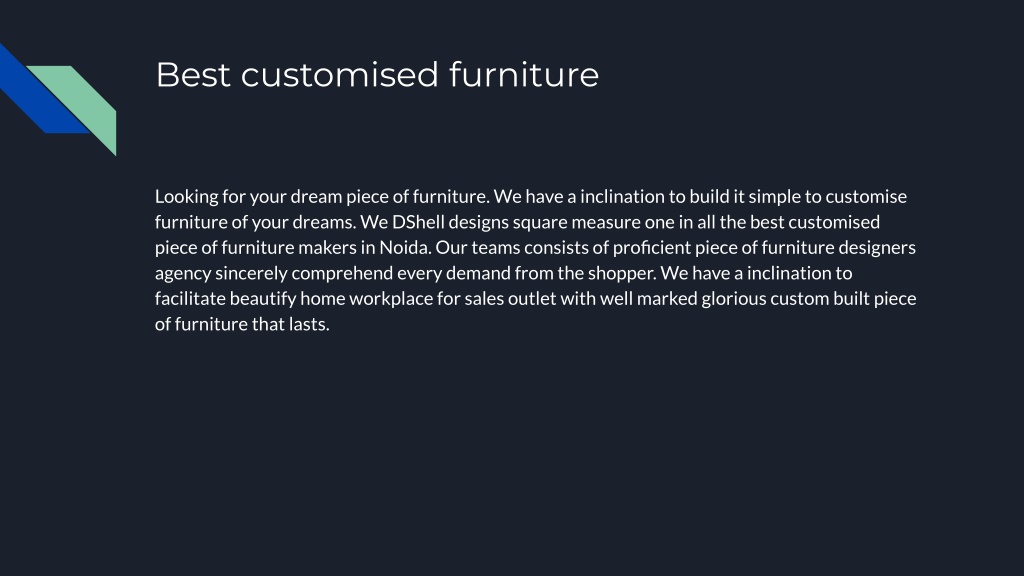Click the word 'glorious' in last lines
Image resolution: width=1024 pixels, height=576 pixels.
pos(733,298)
